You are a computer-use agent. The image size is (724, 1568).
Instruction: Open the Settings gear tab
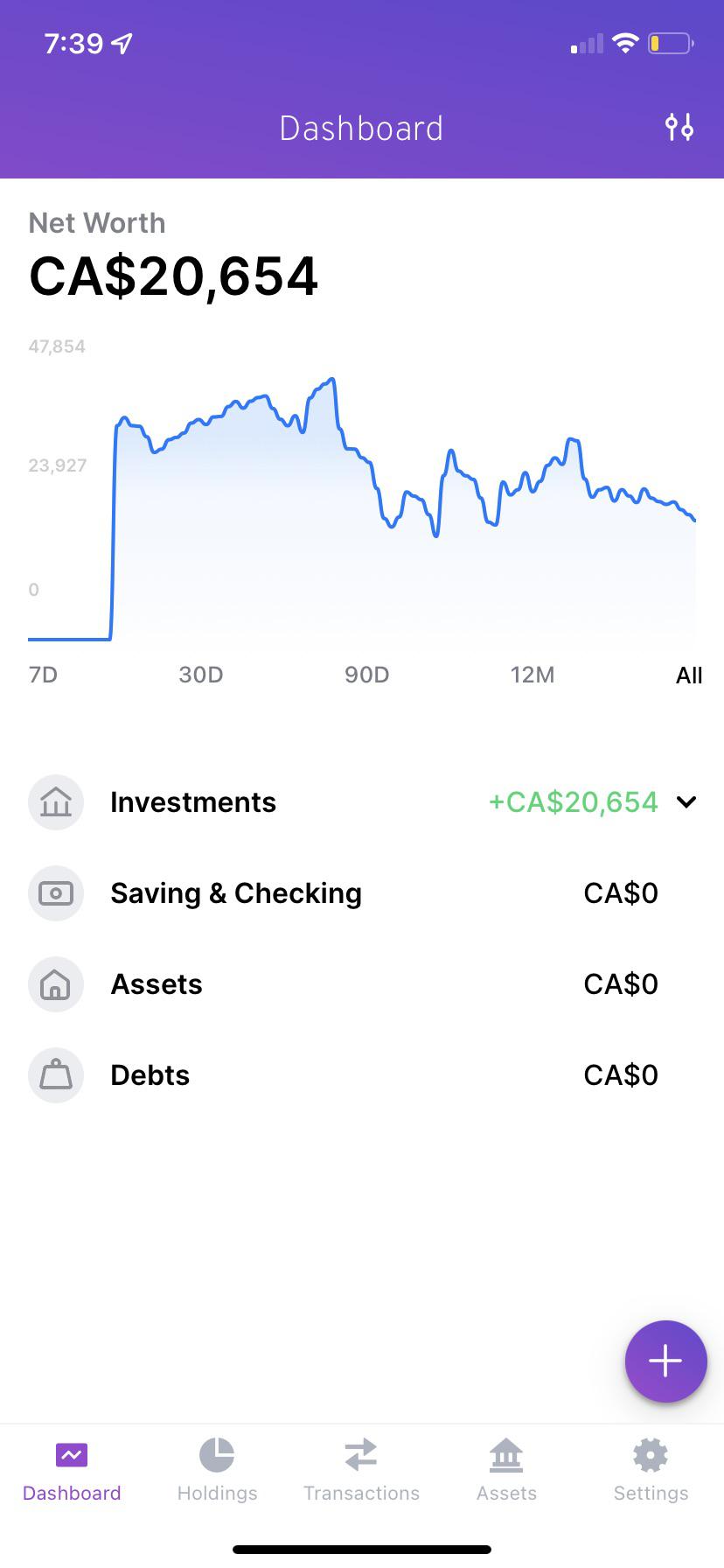(651, 1469)
